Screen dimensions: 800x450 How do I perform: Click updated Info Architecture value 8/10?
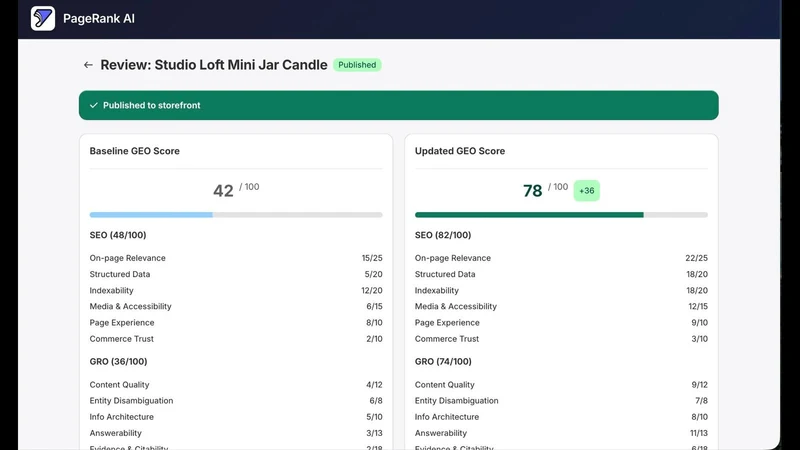tap(699, 417)
